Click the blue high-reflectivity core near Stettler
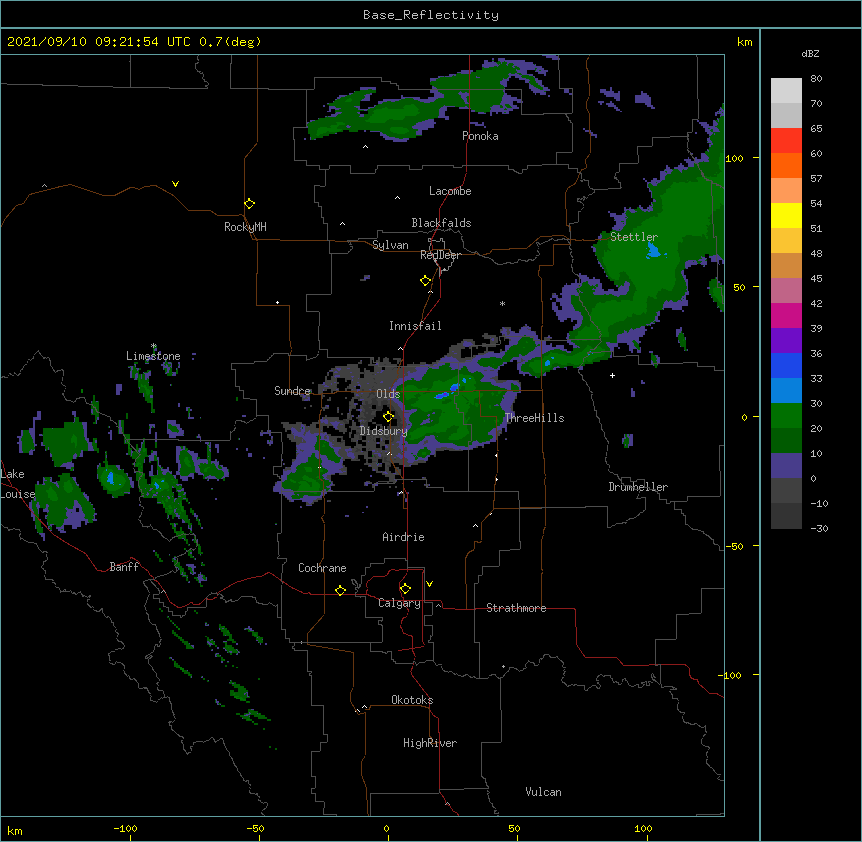Image resolution: width=862 pixels, height=842 pixels. [x=653, y=251]
